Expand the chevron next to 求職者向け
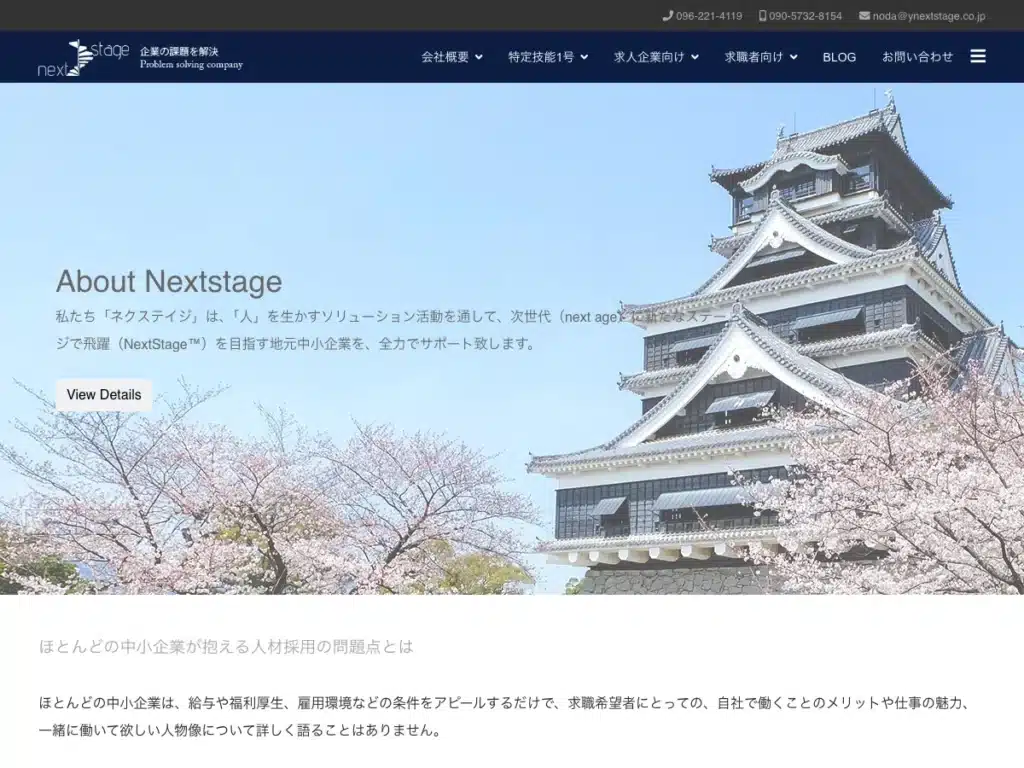 [793, 57]
